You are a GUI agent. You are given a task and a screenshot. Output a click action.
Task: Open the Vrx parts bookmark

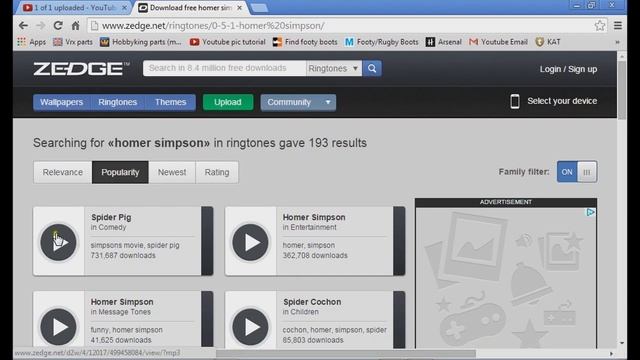pos(73,42)
